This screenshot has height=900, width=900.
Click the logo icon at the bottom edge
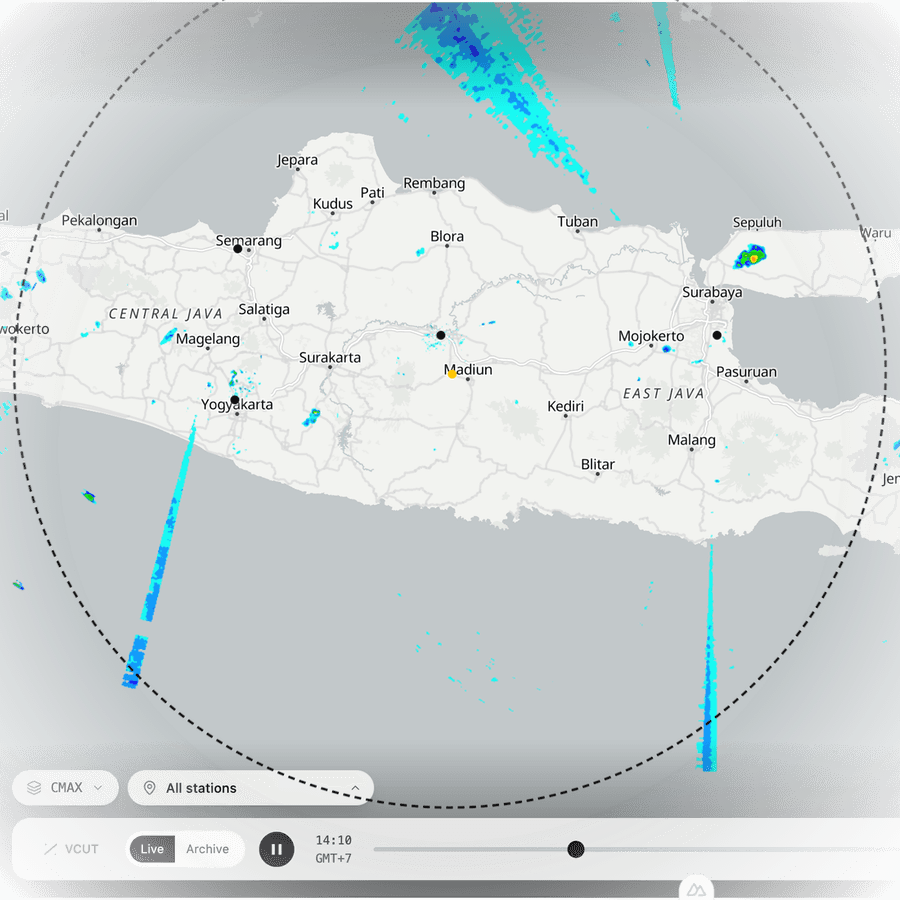pos(696,890)
